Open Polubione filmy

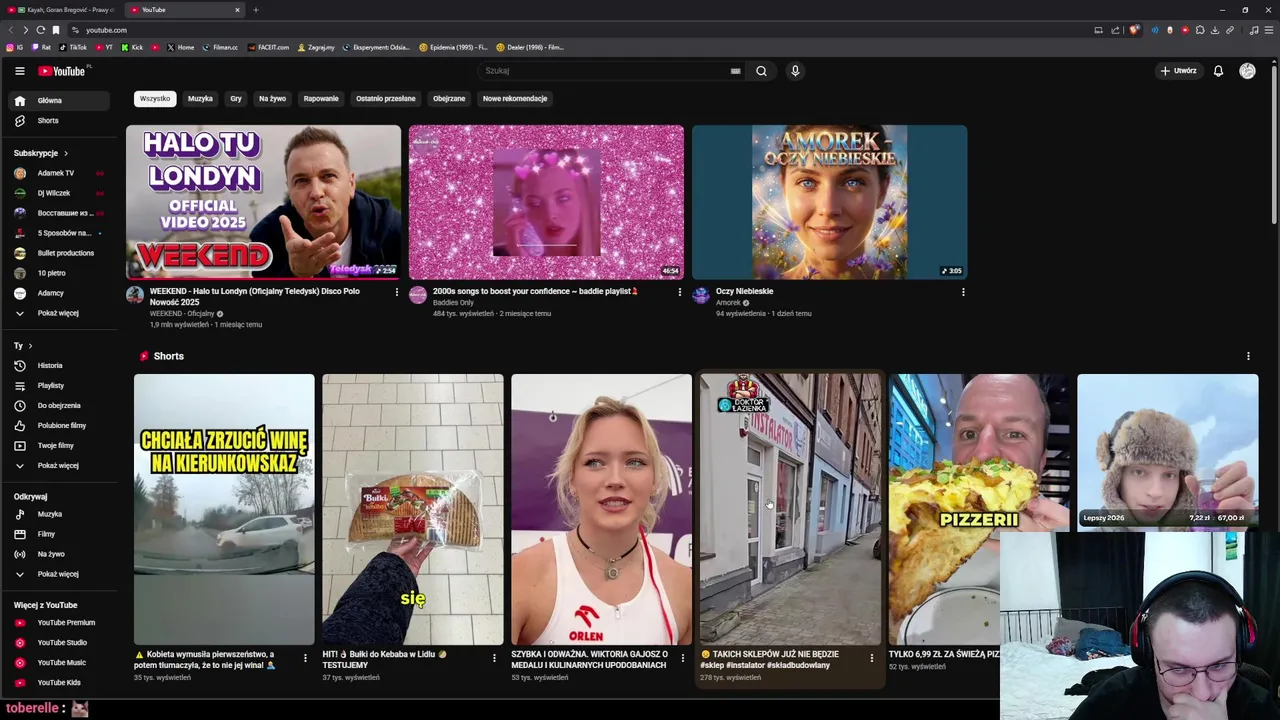[x=59, y=426]
